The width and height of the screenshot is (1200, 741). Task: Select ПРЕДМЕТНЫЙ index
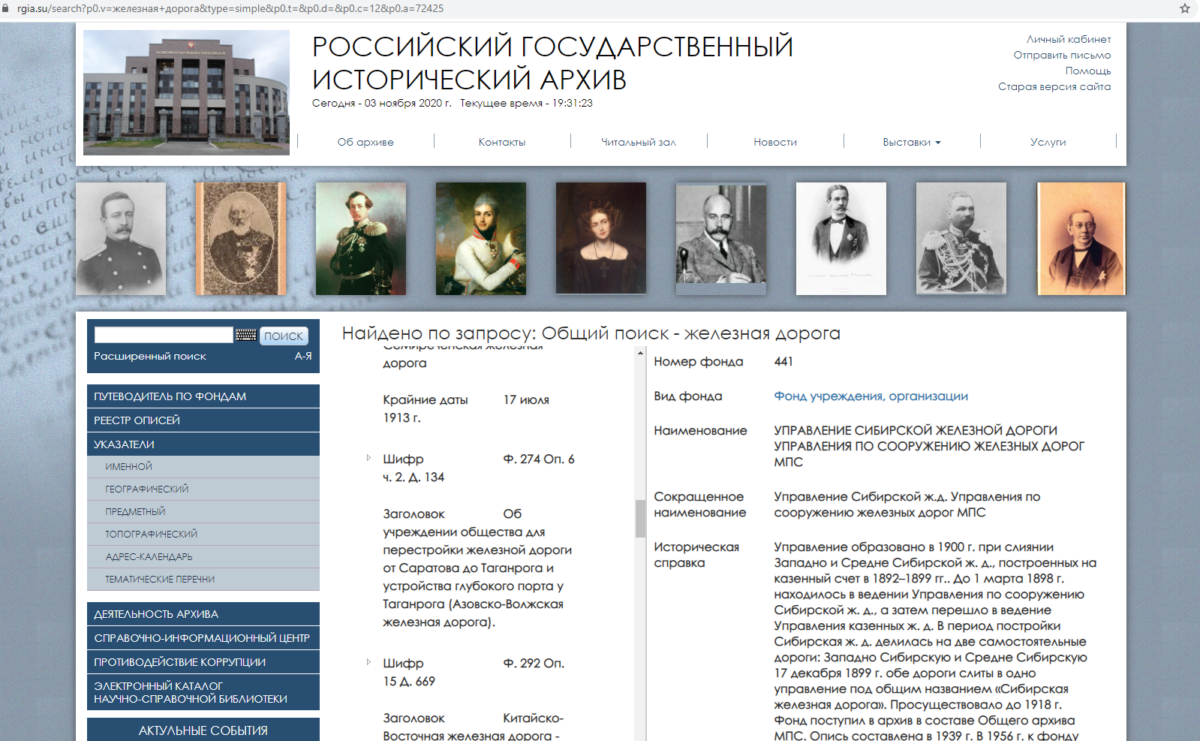pyautogui.click(x=203, y=511)
